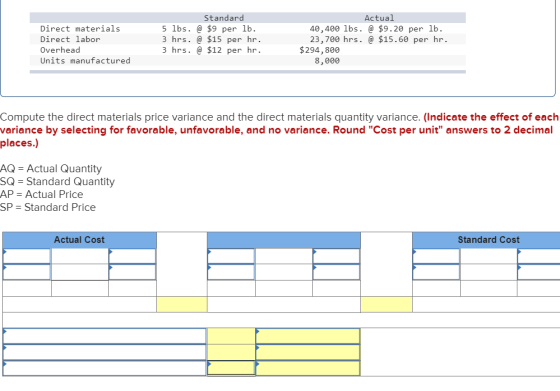
Task: Click the red 'Indicate the effect of each' instruction
Action: [x=491, y=117]
